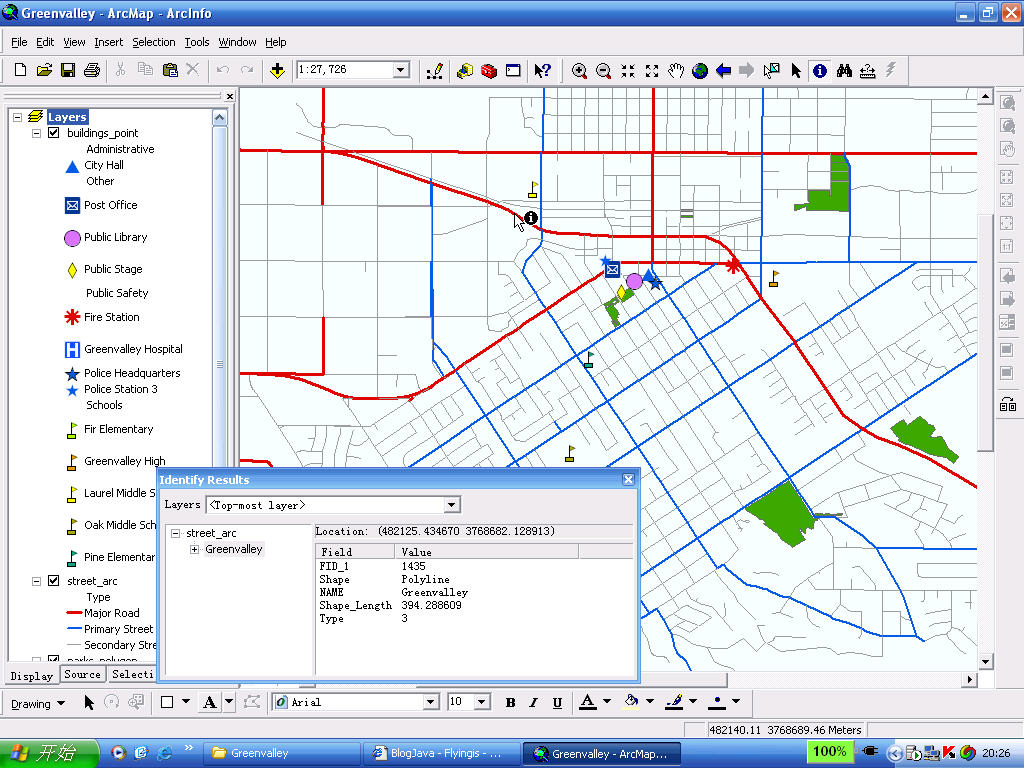1024x768 pixels.
Task: Close the Identify Results window
Action: 628,479
